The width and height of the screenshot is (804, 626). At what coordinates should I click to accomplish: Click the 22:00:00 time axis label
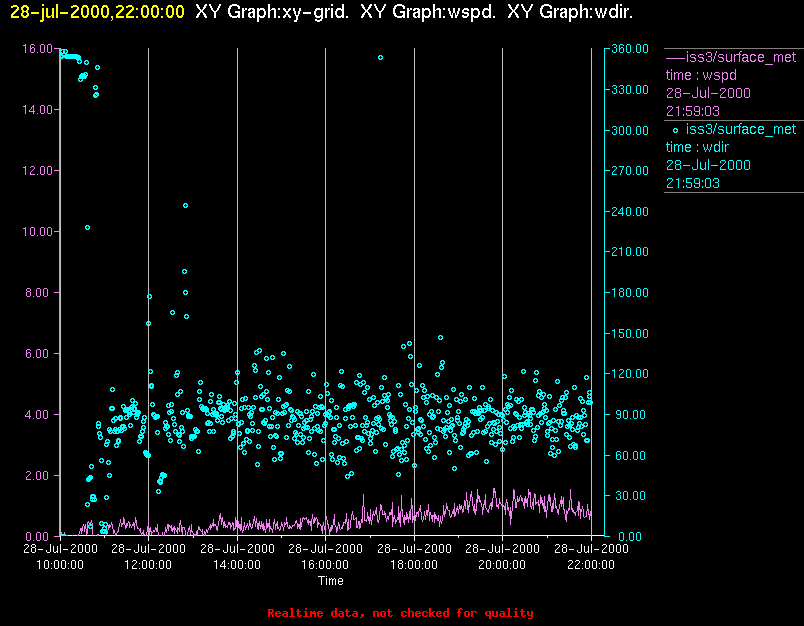pyautogui.click(x=591, y=565)
